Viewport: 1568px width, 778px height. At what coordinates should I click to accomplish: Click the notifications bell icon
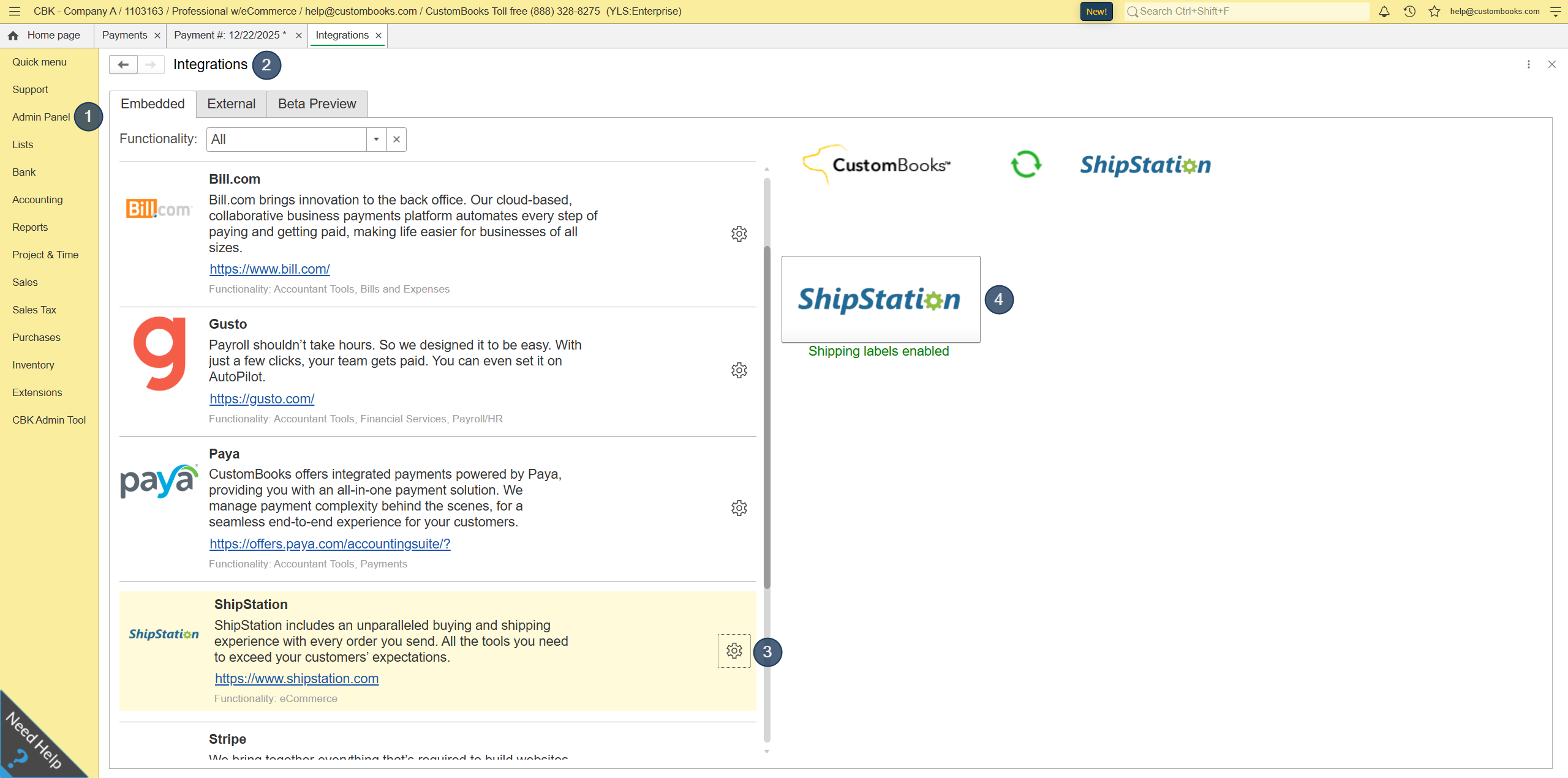pyautogui.click(x=1384, y=11)
